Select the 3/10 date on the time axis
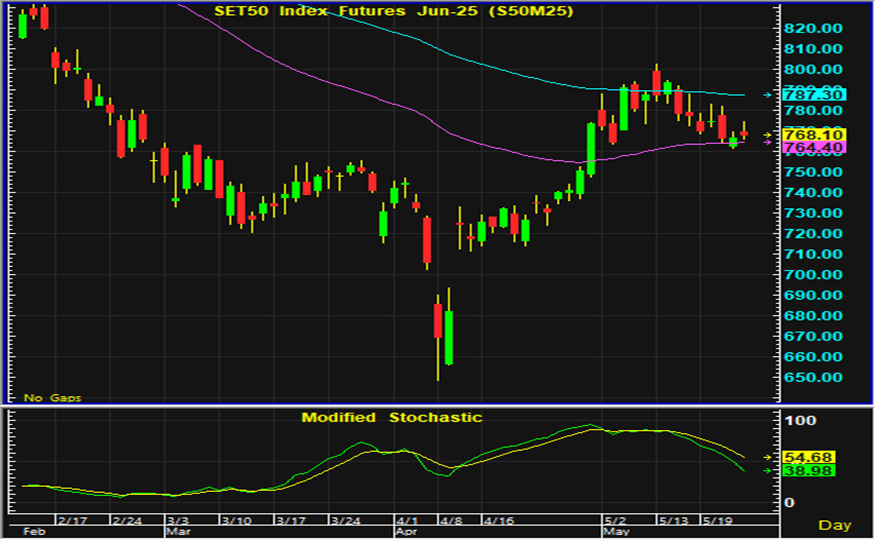 [x=236, y=522]
